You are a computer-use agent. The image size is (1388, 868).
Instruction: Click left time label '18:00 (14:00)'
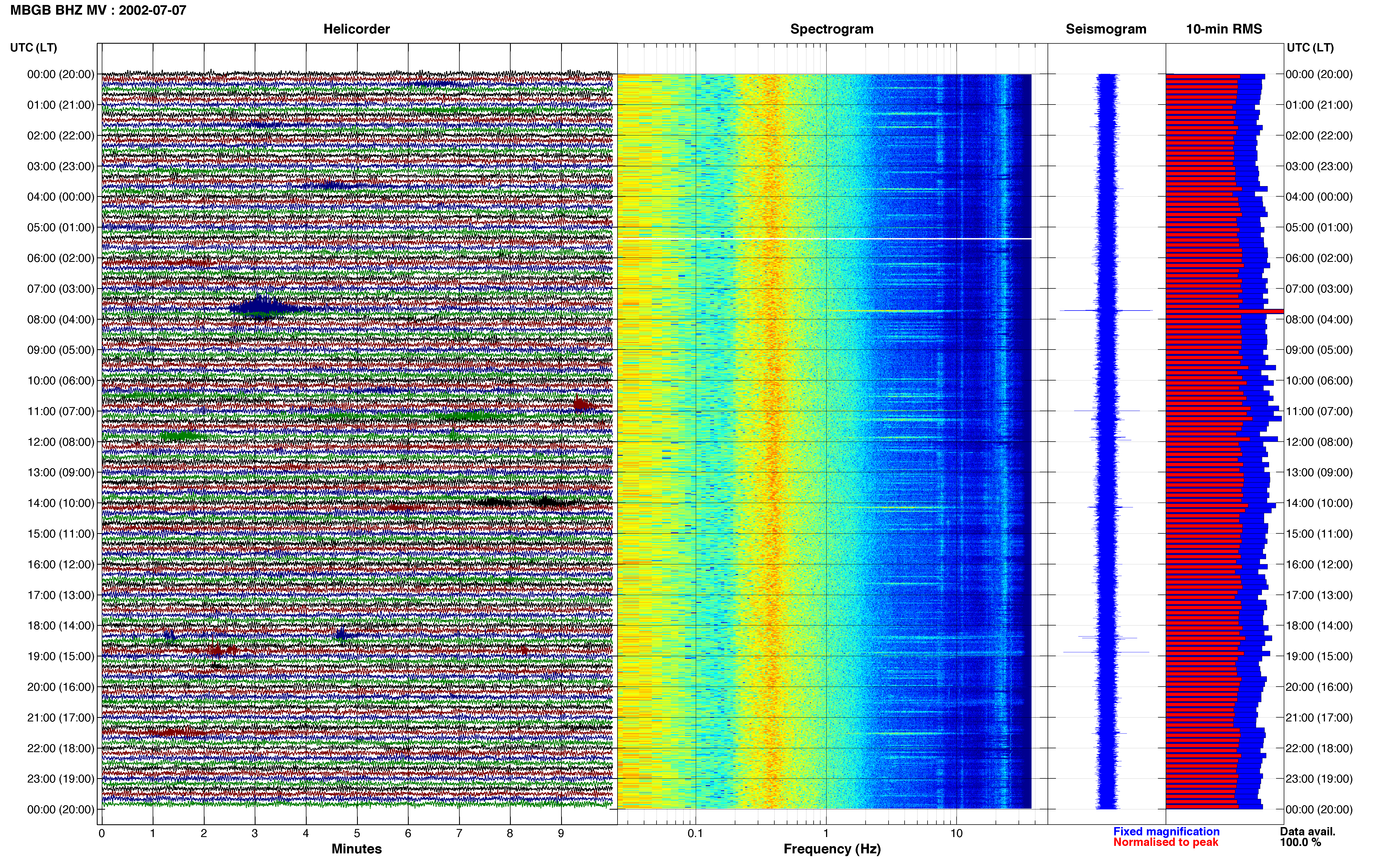click(x=61, y=626)
